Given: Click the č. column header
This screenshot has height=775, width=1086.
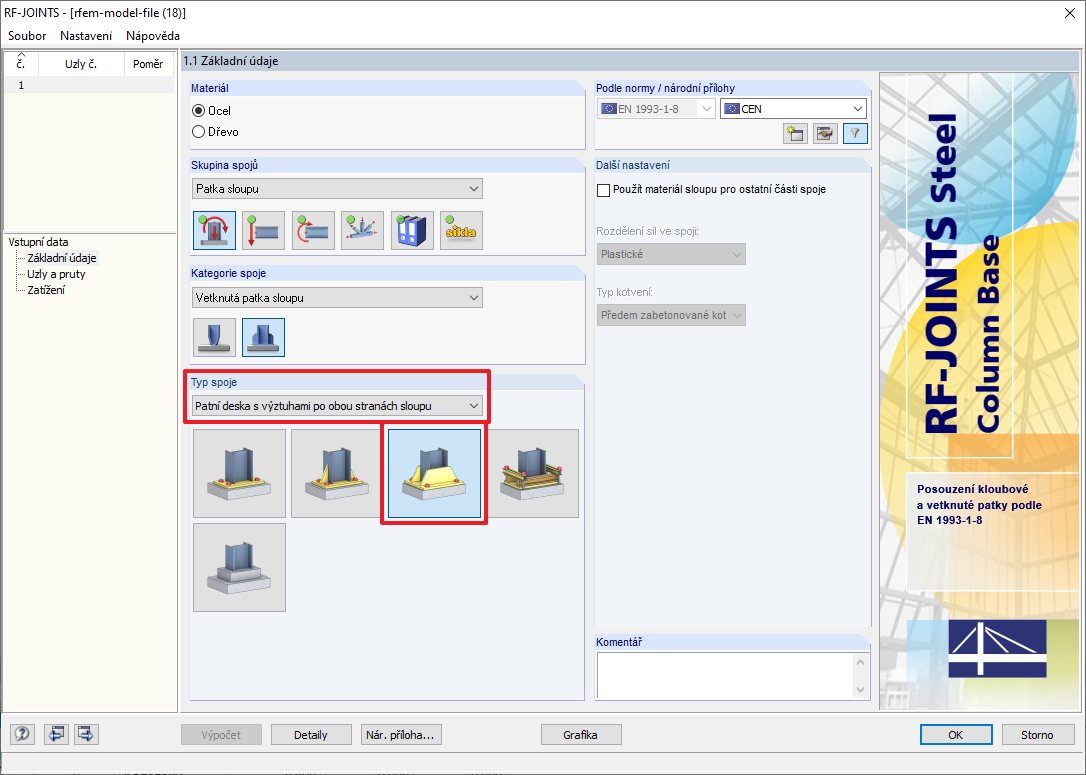Looking at the screenshot, I should (21, 64).
